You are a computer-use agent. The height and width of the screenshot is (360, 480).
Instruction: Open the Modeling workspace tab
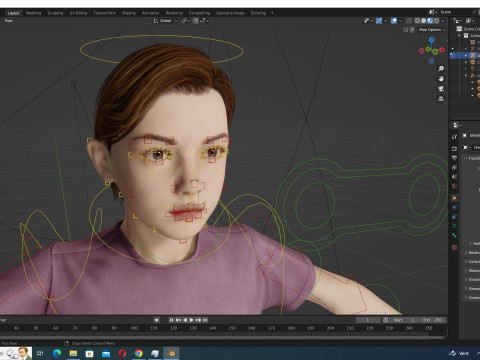34,13
